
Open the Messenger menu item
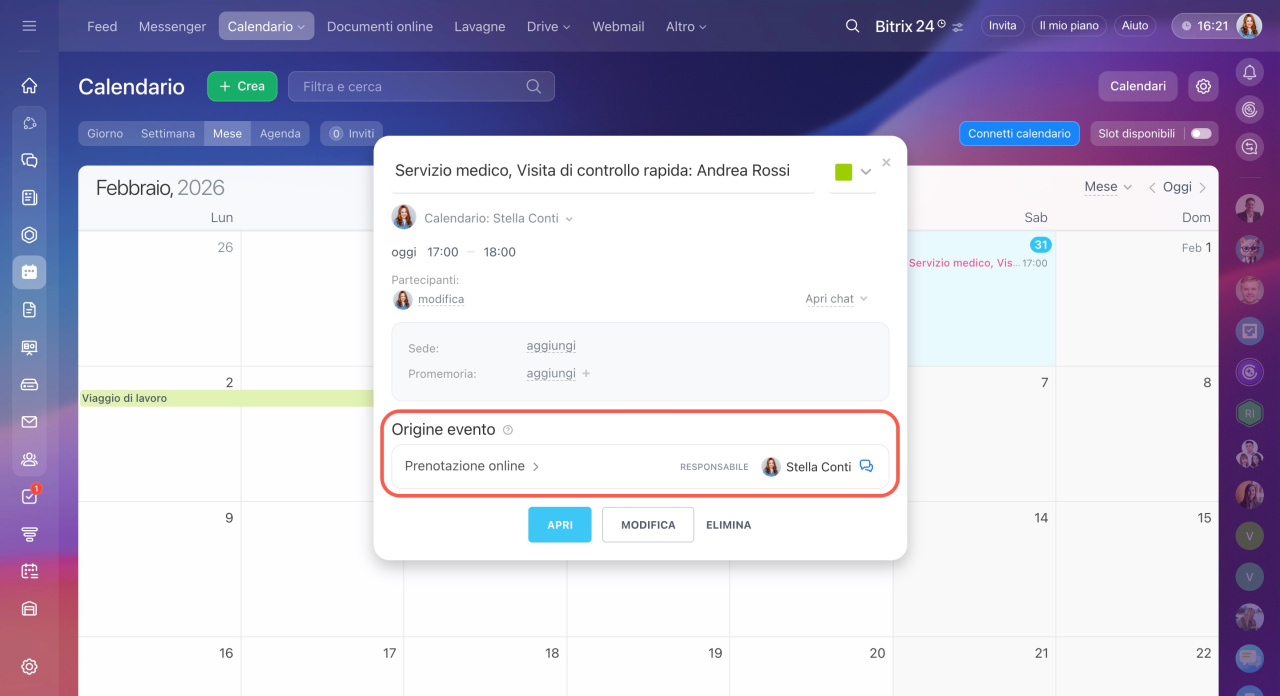(x=172, y=26)
